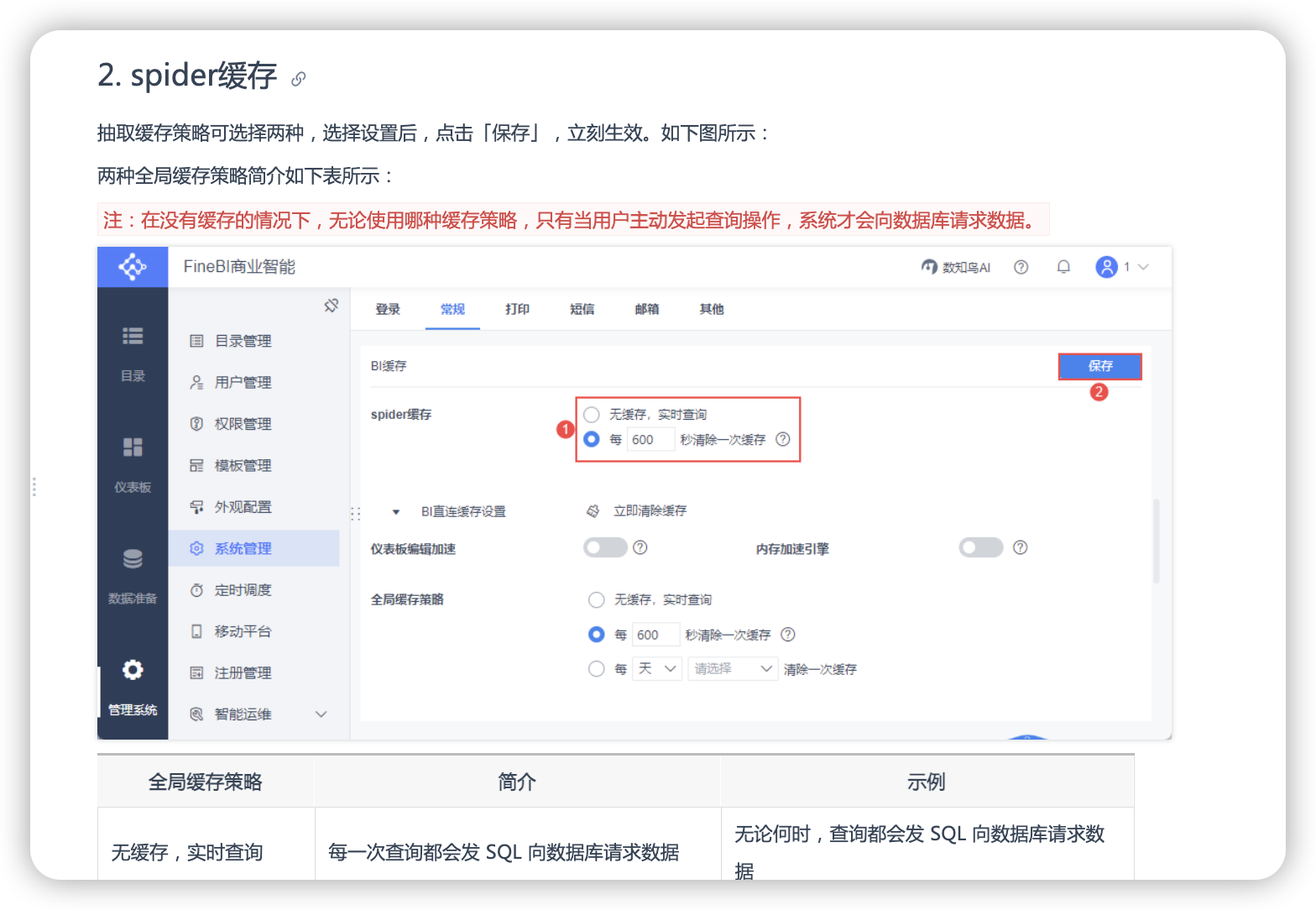Switch to the 邮箱 tab
The width and height of the screenshot is (1316, 910).
(x=646, y=309)
